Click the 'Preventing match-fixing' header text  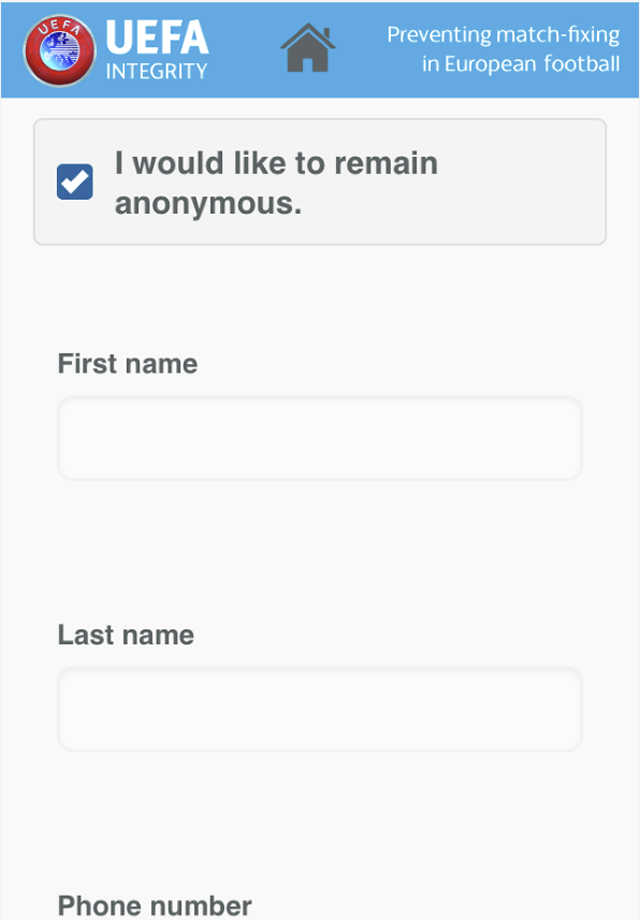pyautogui.click(x=503, y=35)
